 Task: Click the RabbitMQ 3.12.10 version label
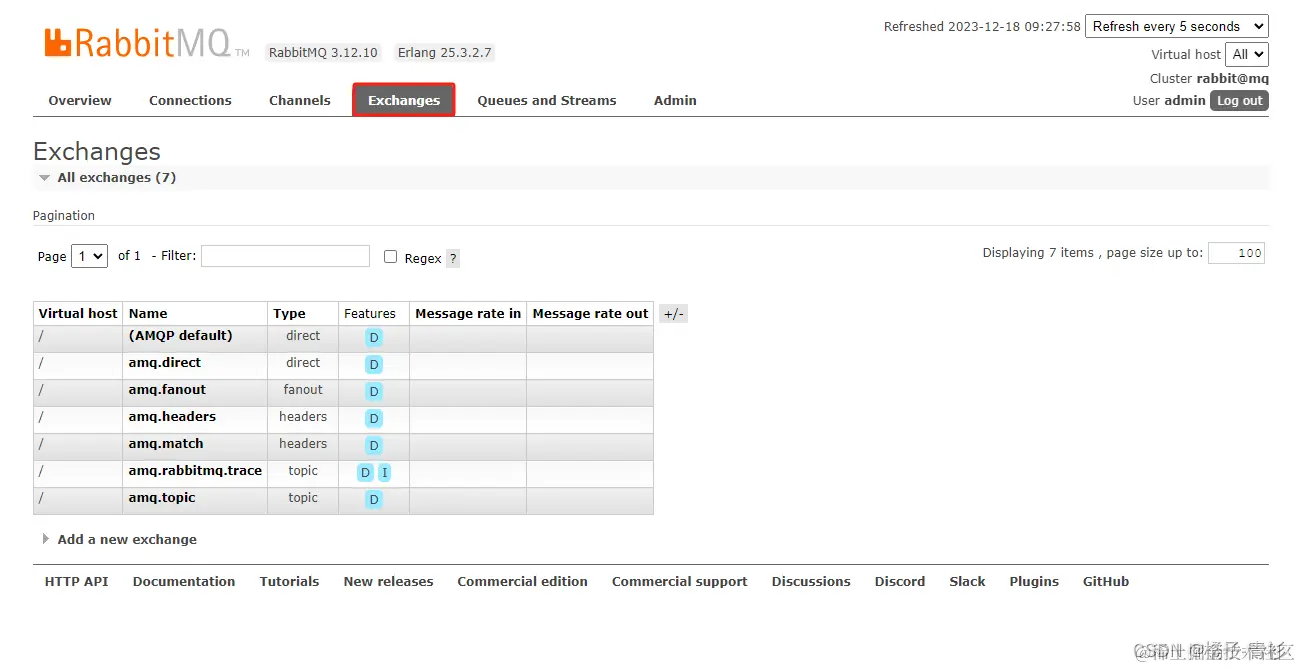[324, 53]
